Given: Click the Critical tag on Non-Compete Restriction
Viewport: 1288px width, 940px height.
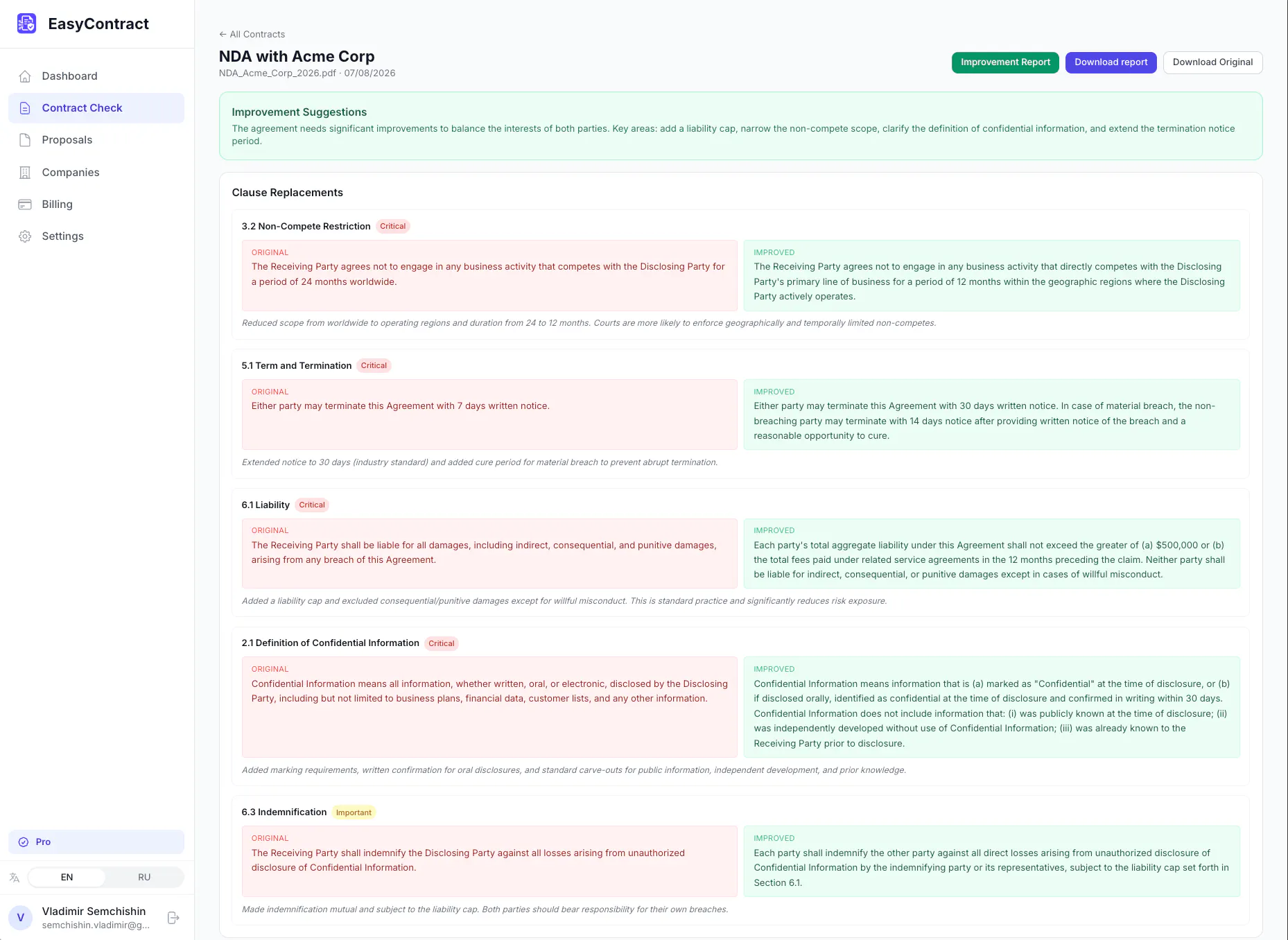Looking at the screenshot, I should [x=393, y=226].
